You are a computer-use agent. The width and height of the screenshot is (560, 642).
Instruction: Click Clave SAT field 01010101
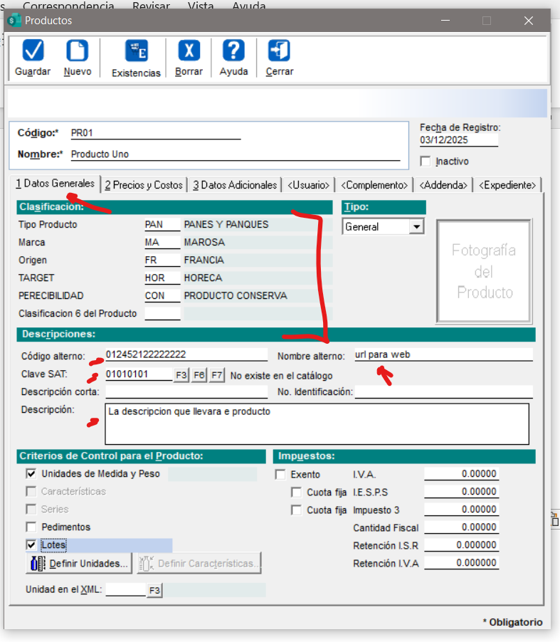click(139, 374)
